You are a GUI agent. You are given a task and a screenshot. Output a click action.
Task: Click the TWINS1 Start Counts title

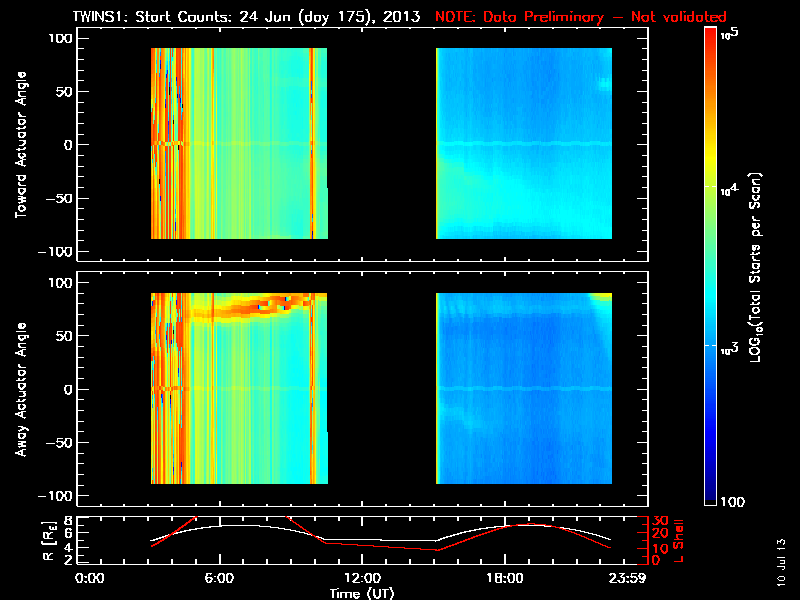point(246,16)
